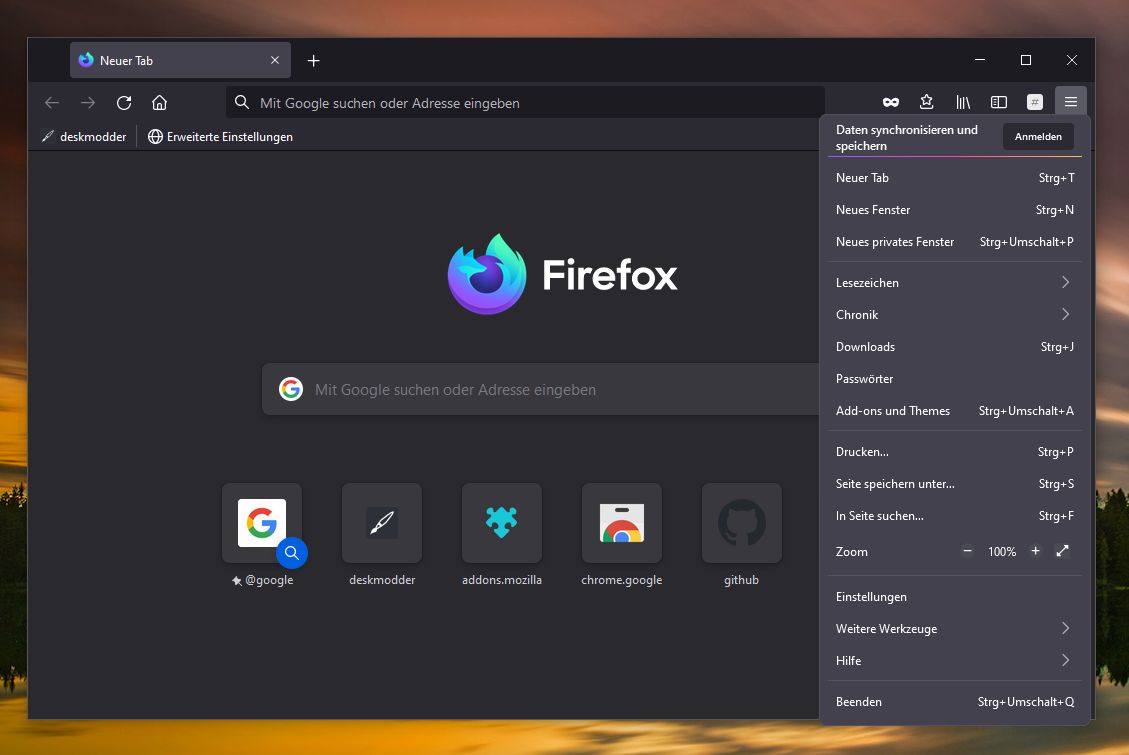Viewport: 1129px width, 755px height.
Task: Focus the new tab page search field
Action: click(x=540, y=389)
